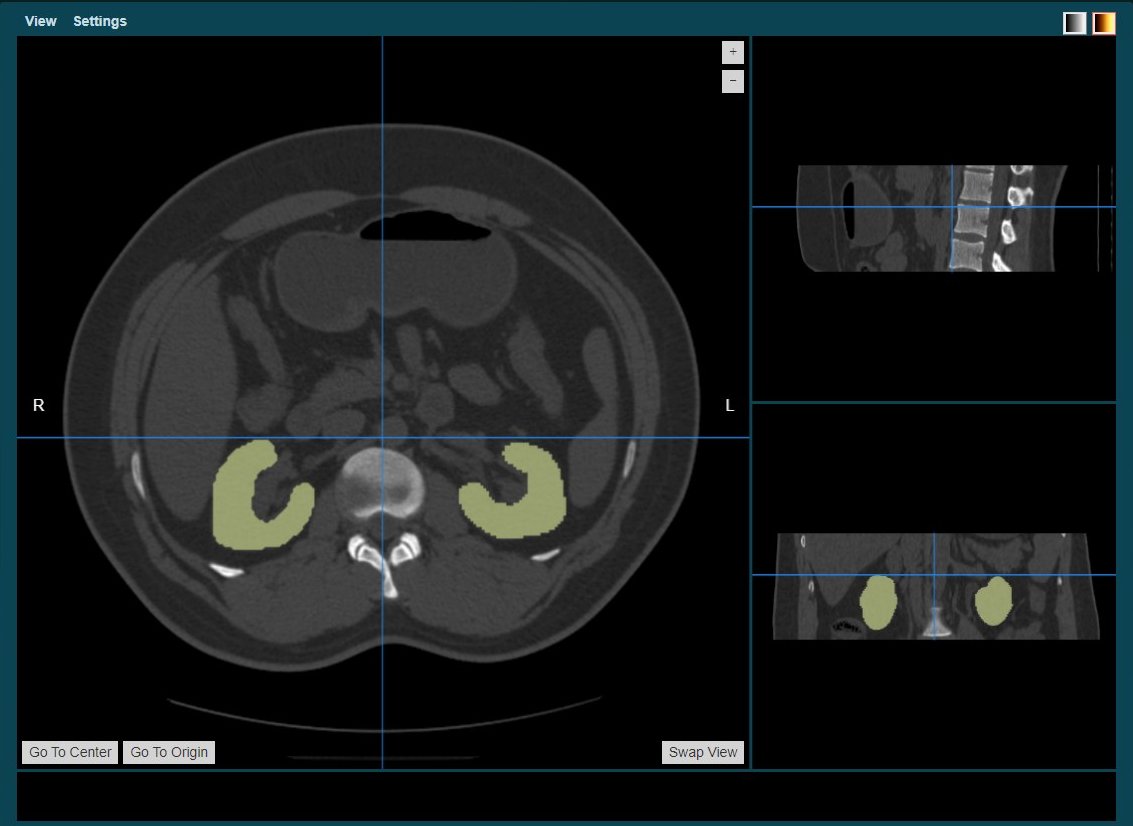1133x826 pixels.
Task: Open the Settings menu
Action: coord(100,21)
